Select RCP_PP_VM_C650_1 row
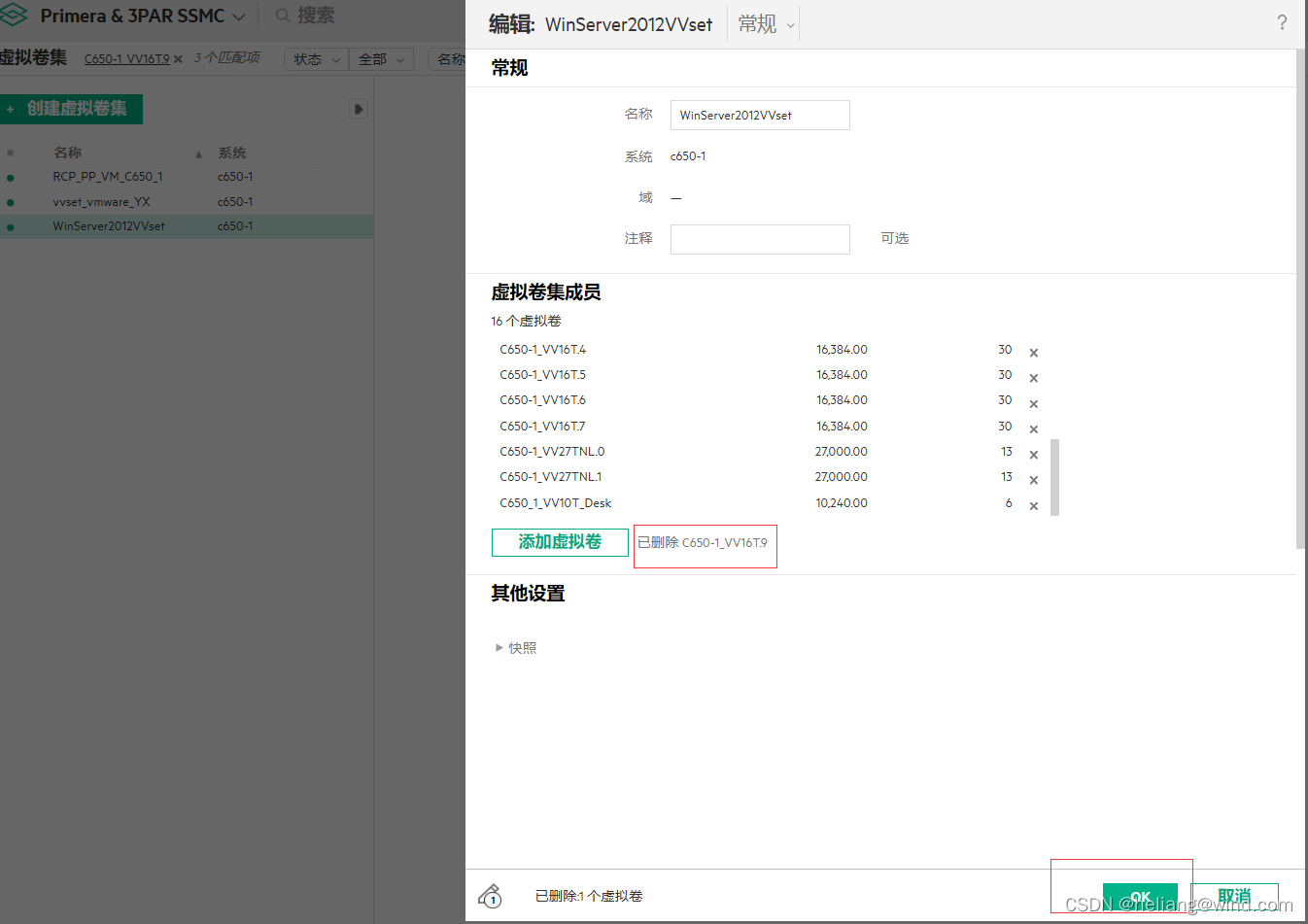The height and width of the screenshot is (924, 1308). 187,177
